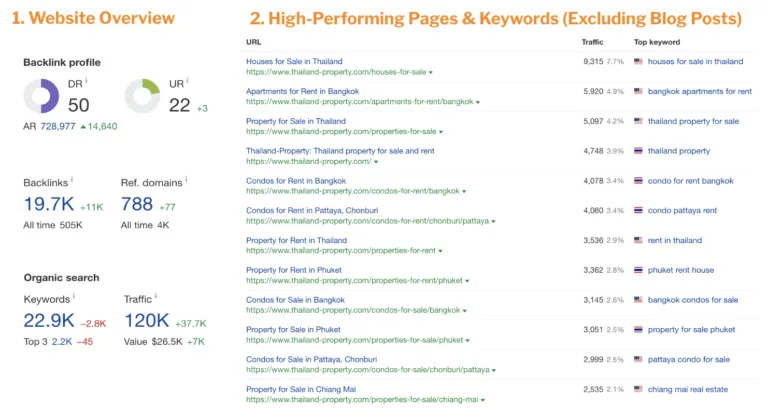Image resolution: width=768 pixels, height=419 pixels.
Task: Click the Ref. domains info icon
Action: tap(186, 179)
